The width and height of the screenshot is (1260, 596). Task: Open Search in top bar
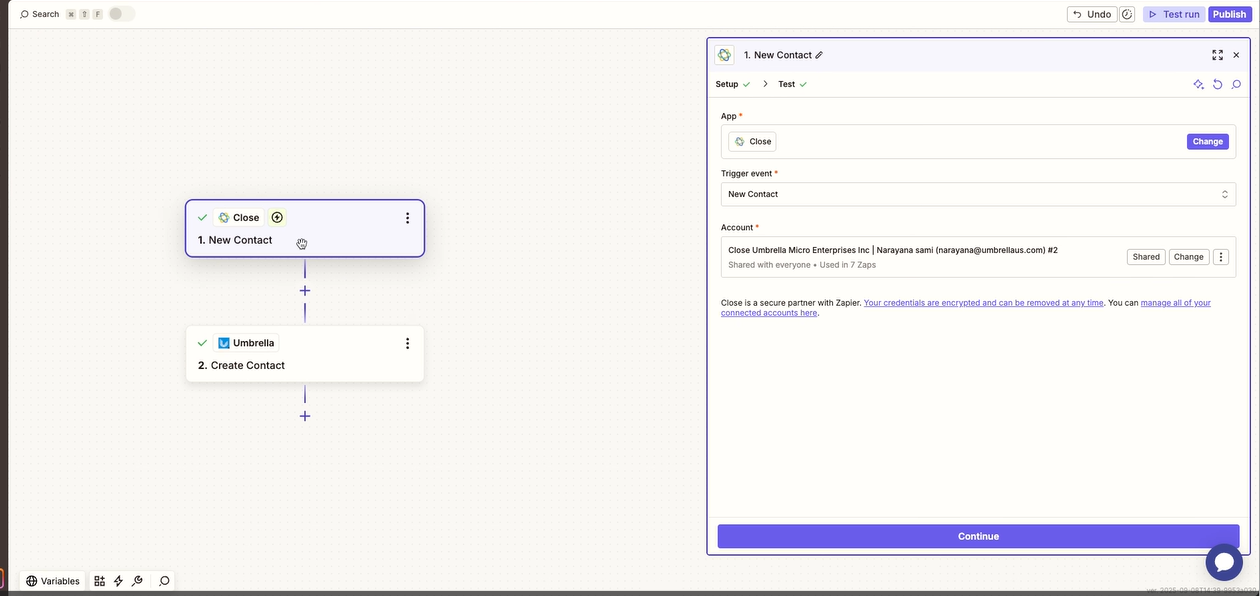pyautogui.click(x=40, y=14)
